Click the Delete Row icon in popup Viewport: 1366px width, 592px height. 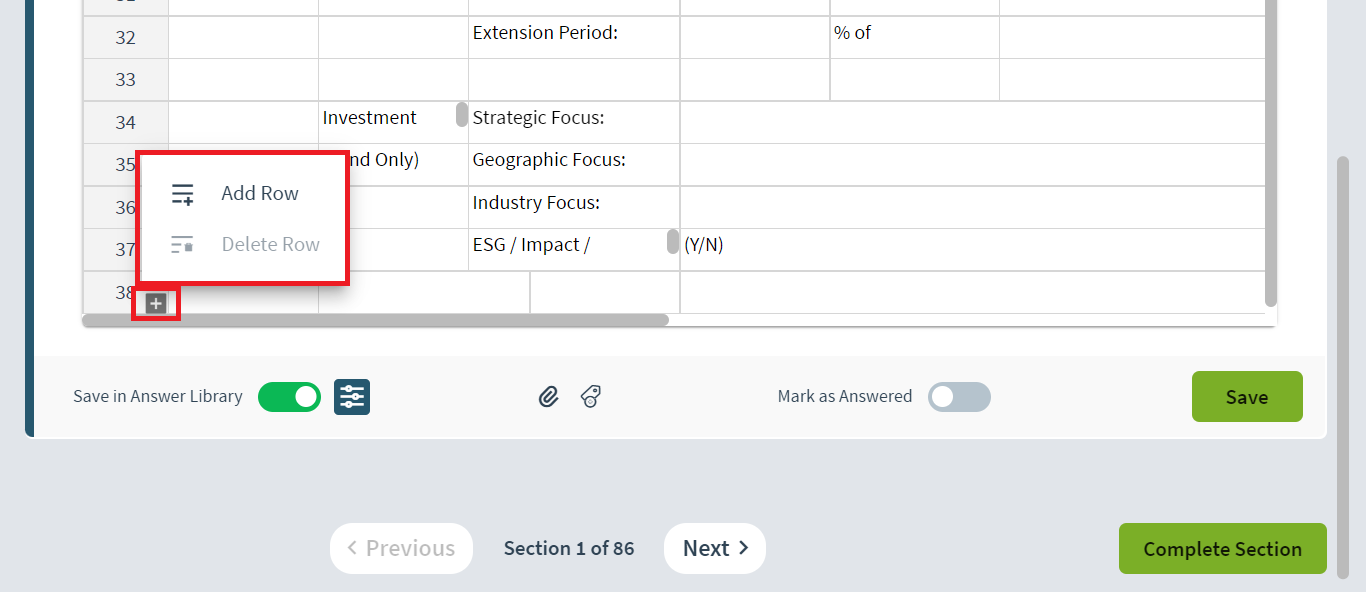(182, 245)
